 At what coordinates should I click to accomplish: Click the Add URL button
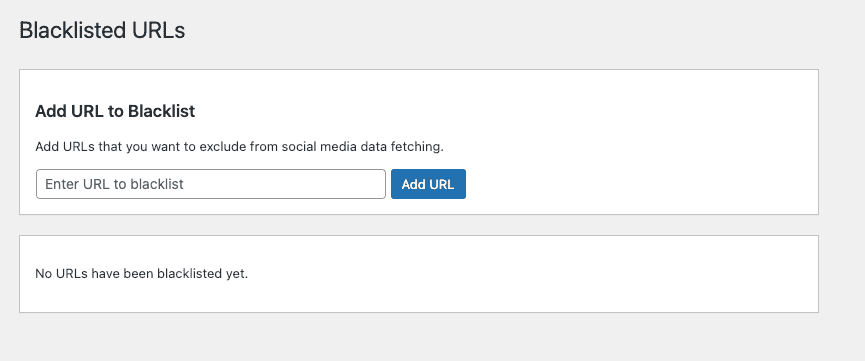428,184
